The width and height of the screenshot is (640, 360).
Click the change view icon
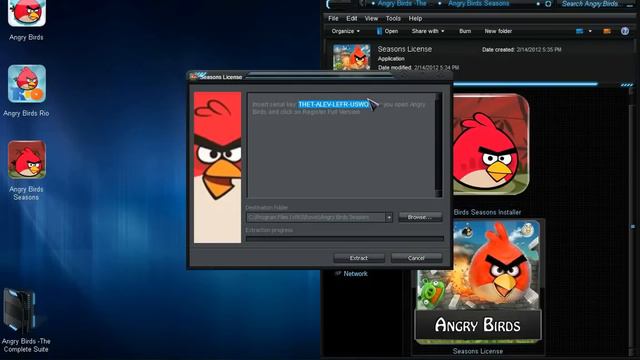[580, 31]
